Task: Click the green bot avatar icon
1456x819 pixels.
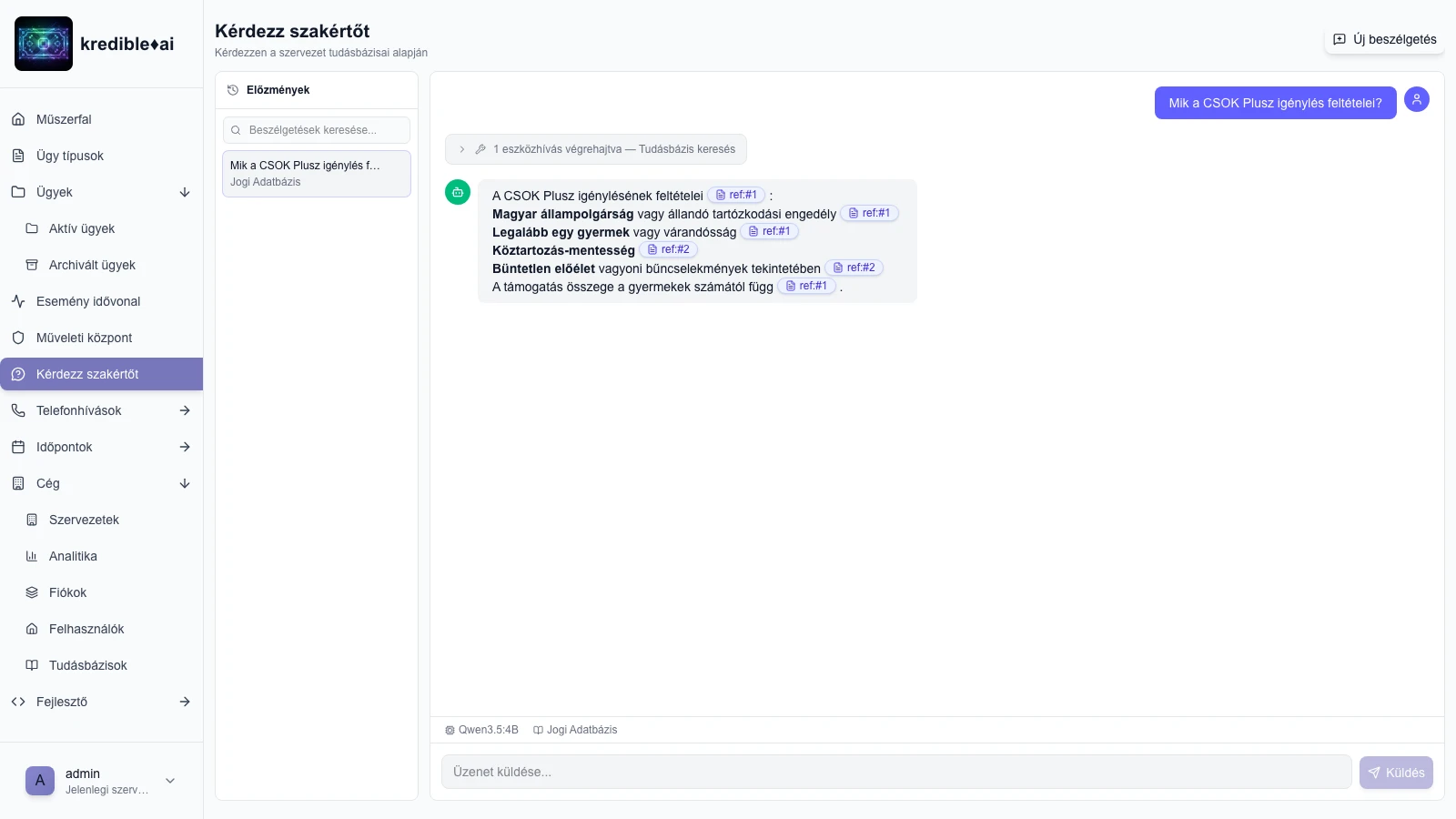Action: 458,192
